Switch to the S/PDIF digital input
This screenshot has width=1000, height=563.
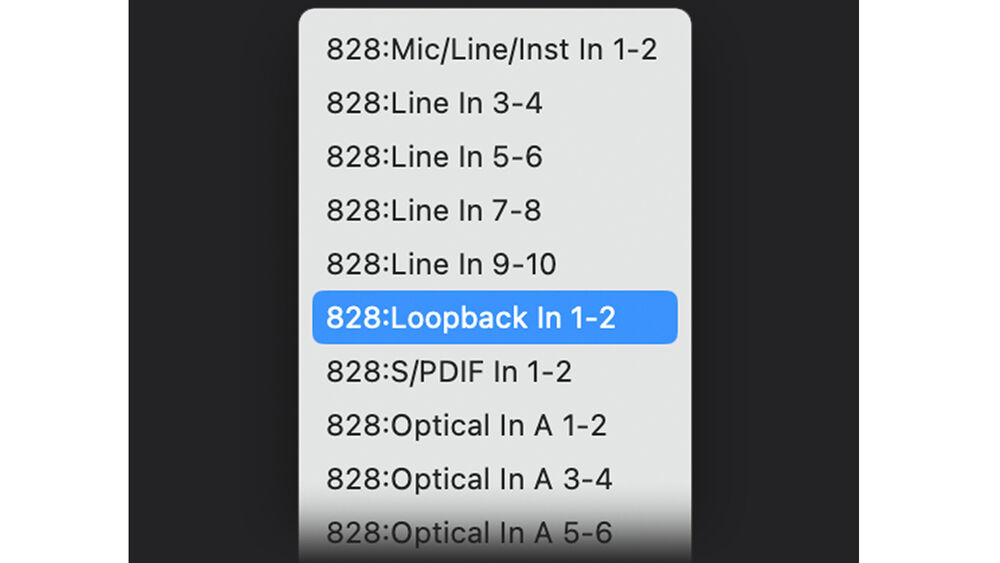coord(449,372)
